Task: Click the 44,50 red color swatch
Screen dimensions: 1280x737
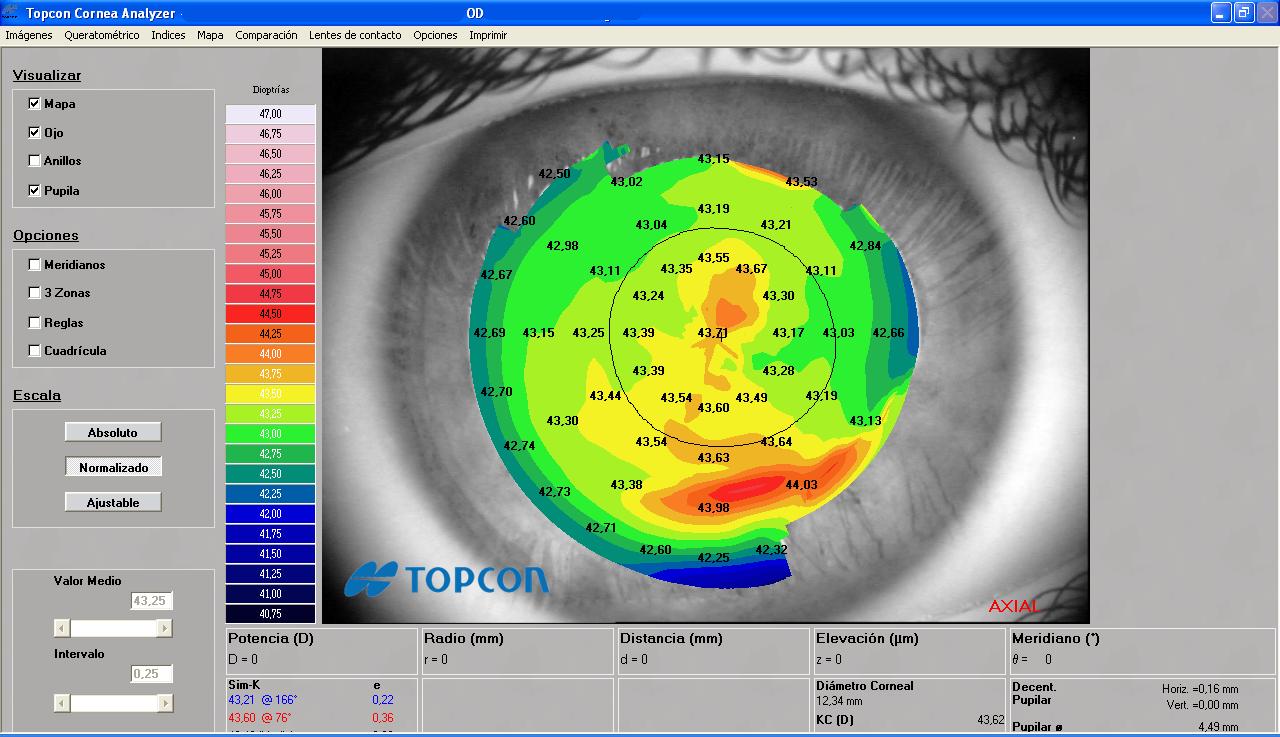Action: pyautogui.click(x=270, y=314)
